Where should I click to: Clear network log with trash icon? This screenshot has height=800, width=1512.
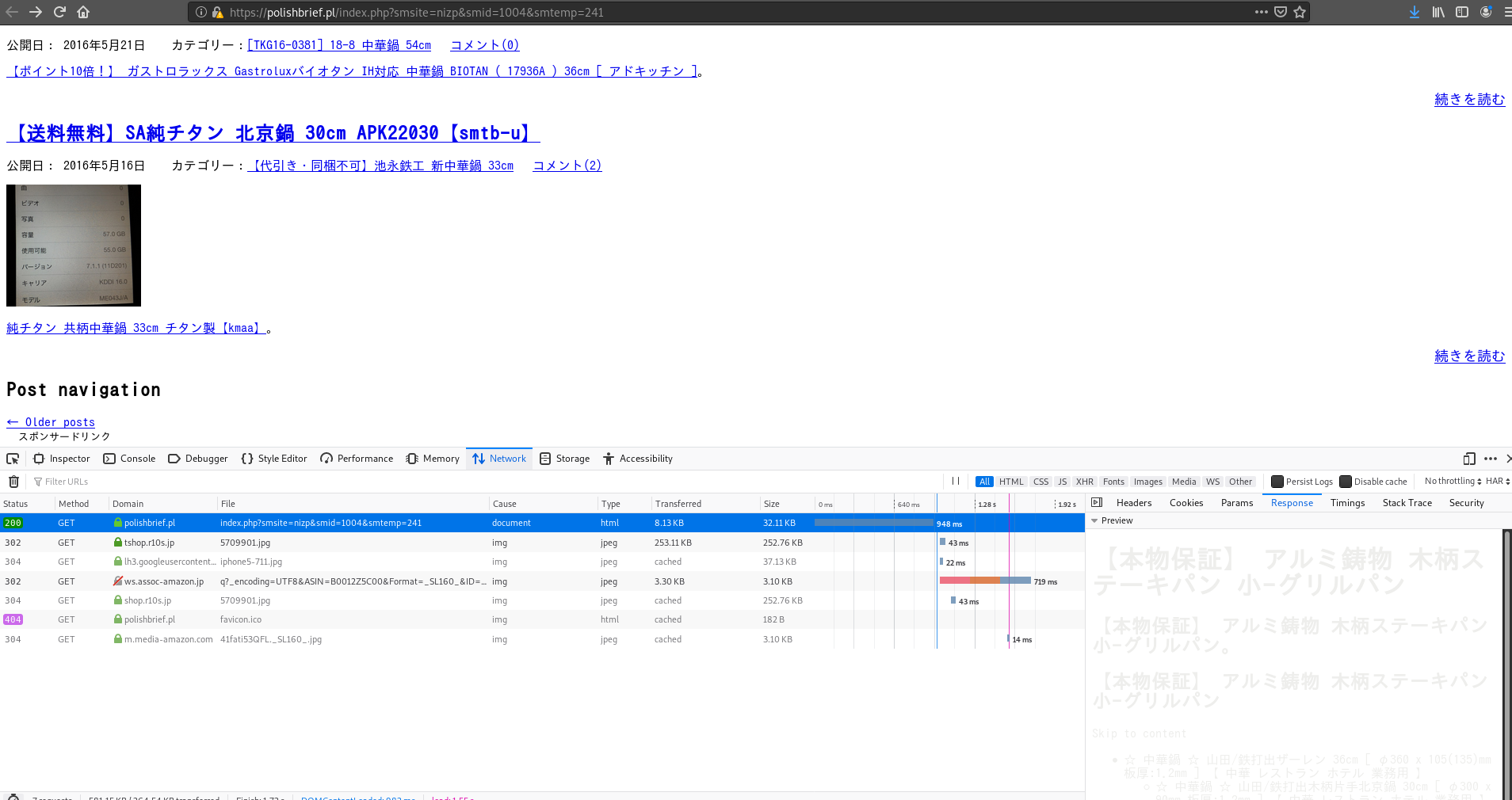pos(13,482)
